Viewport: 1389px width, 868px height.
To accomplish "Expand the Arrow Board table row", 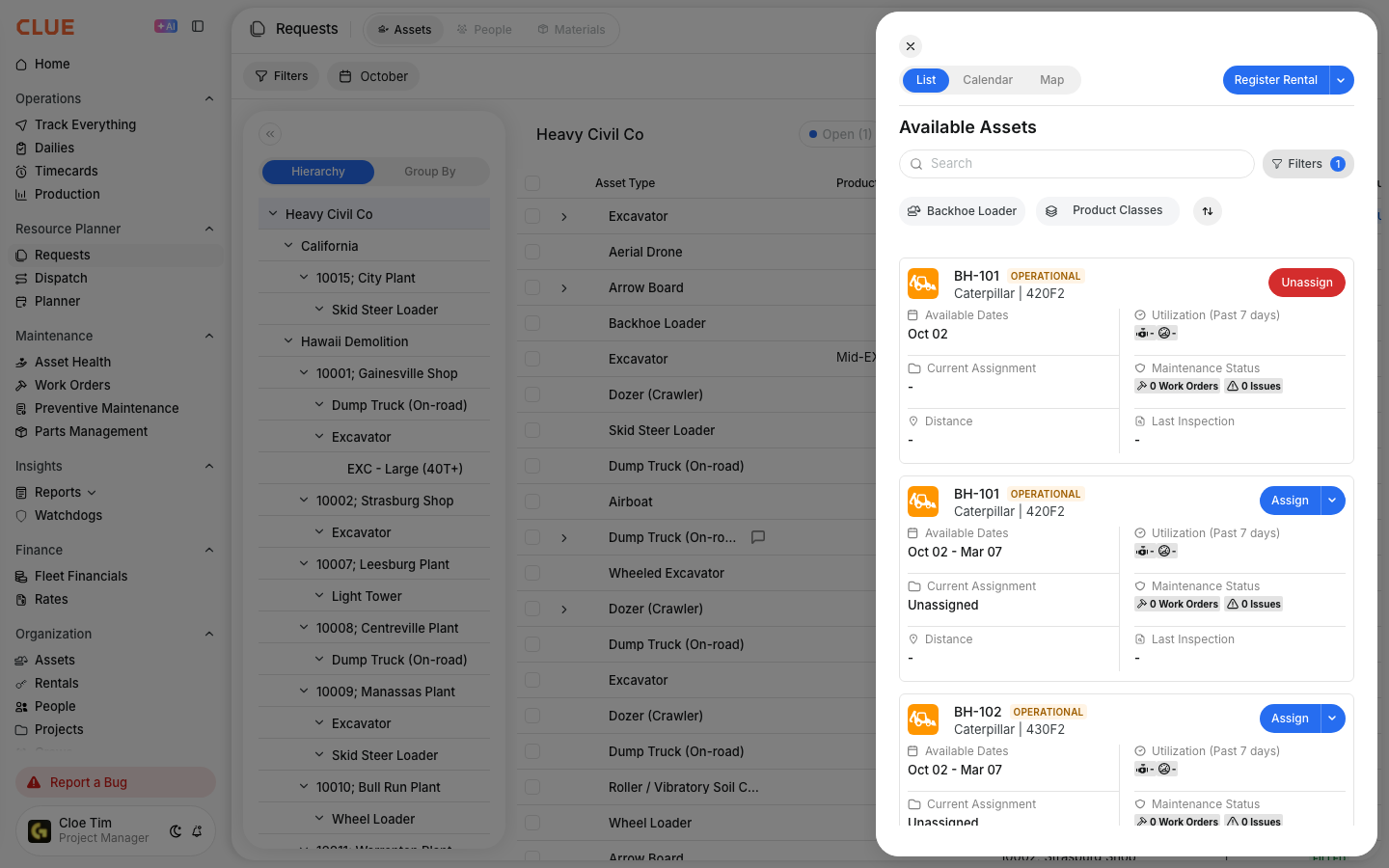I will 564,287.
